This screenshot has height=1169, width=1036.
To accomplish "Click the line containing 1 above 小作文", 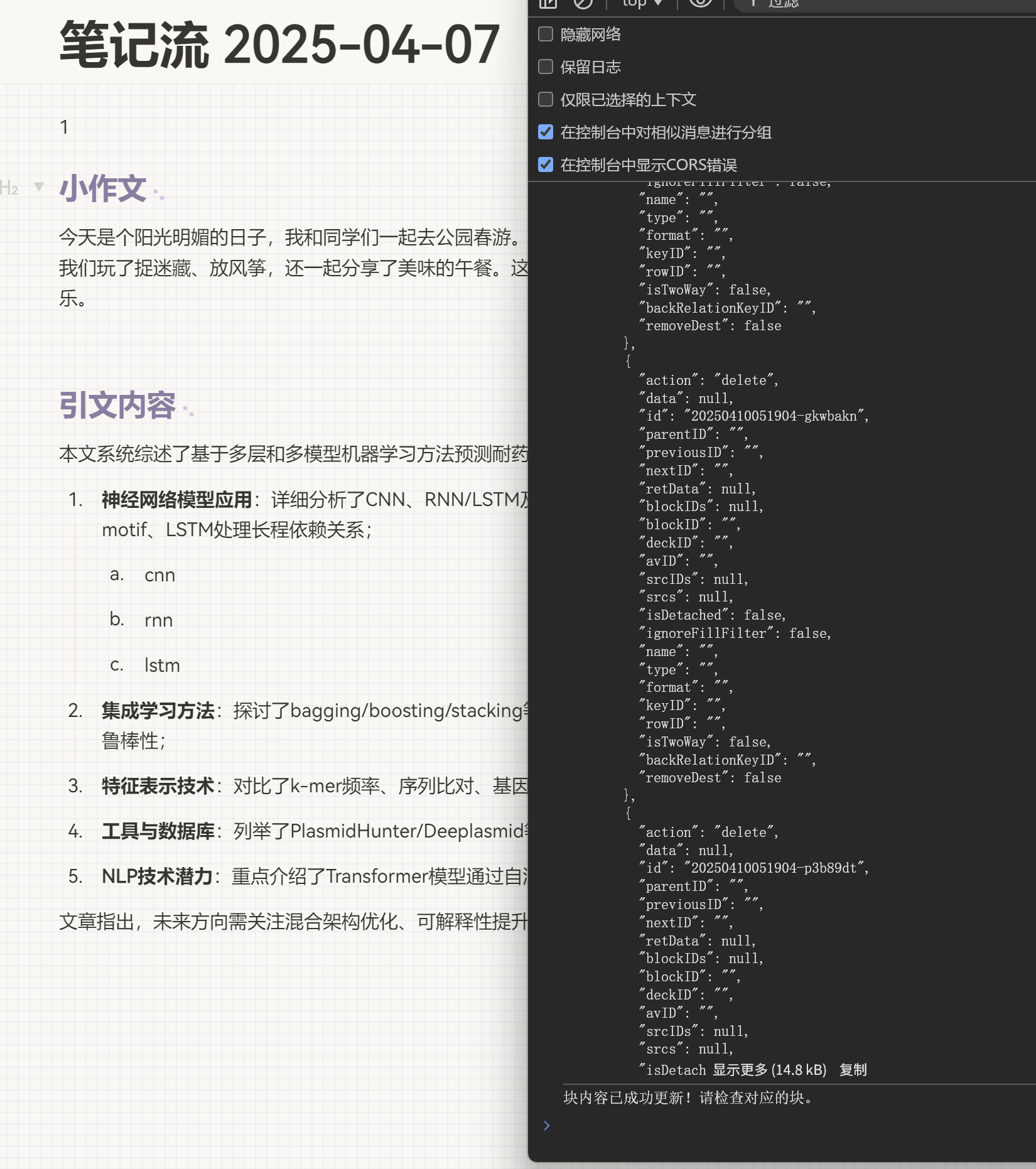I will tap(64, 127).
